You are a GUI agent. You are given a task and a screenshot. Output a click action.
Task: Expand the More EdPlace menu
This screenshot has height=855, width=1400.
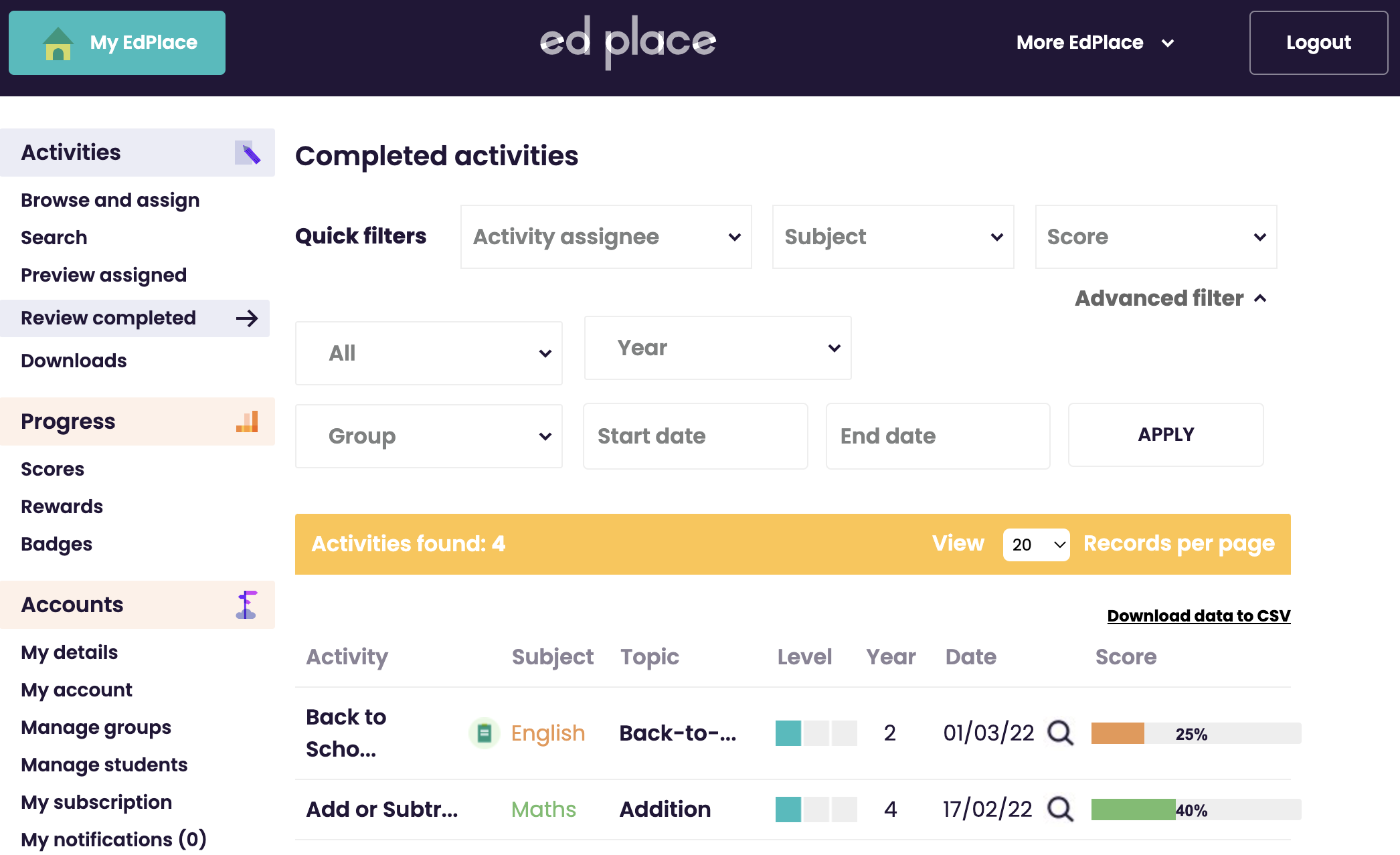1096,43
